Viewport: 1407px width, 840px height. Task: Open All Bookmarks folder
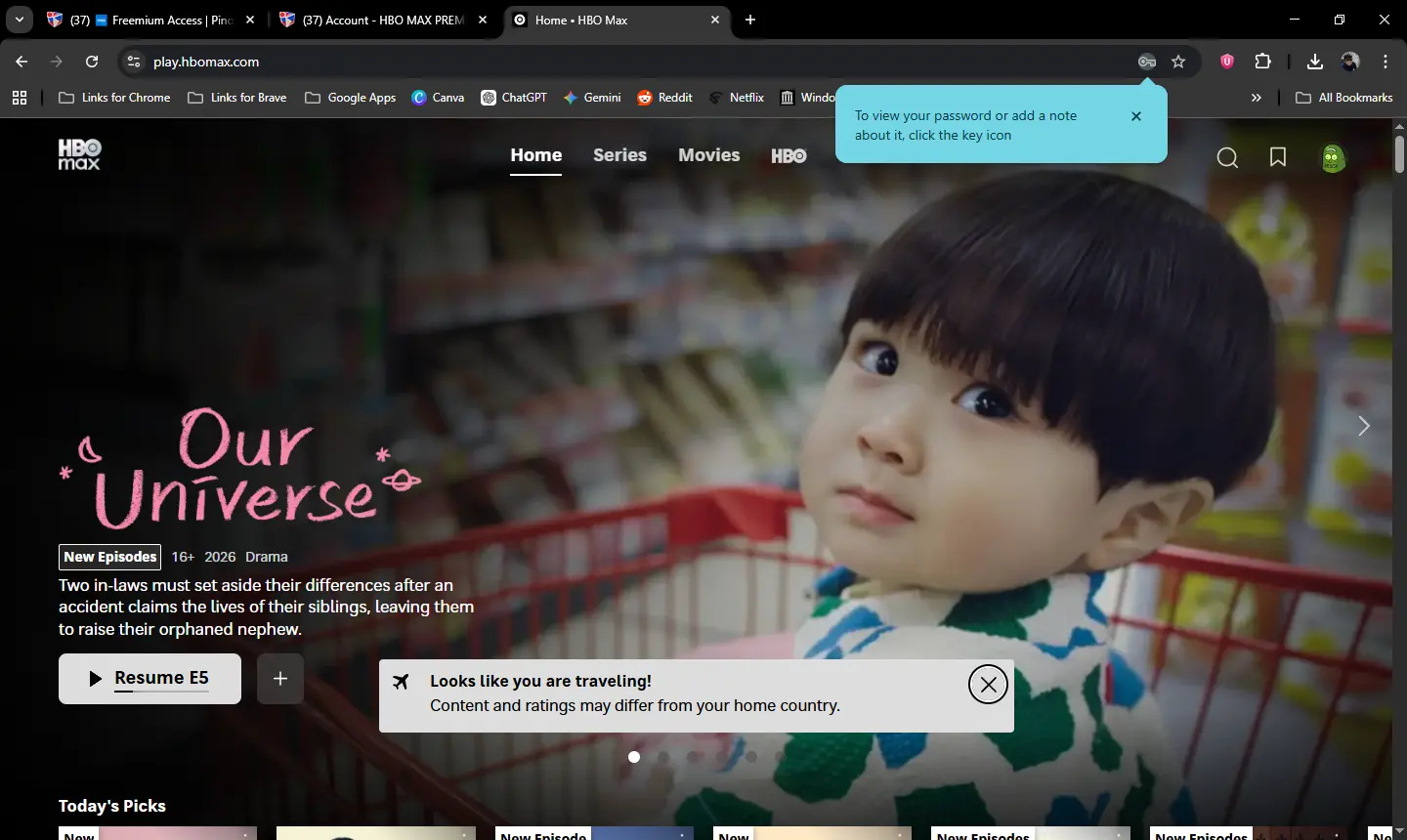(x=1344, y=98)
